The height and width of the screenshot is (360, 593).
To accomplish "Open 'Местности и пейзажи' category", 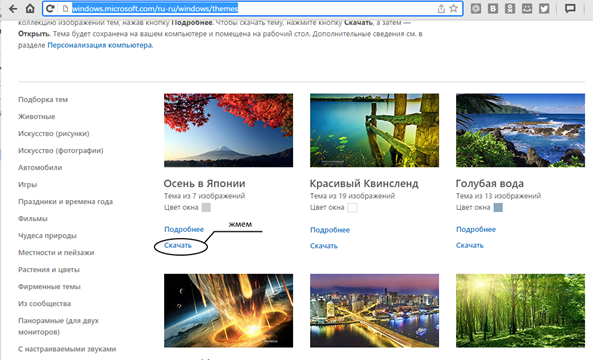I will 56,253.
